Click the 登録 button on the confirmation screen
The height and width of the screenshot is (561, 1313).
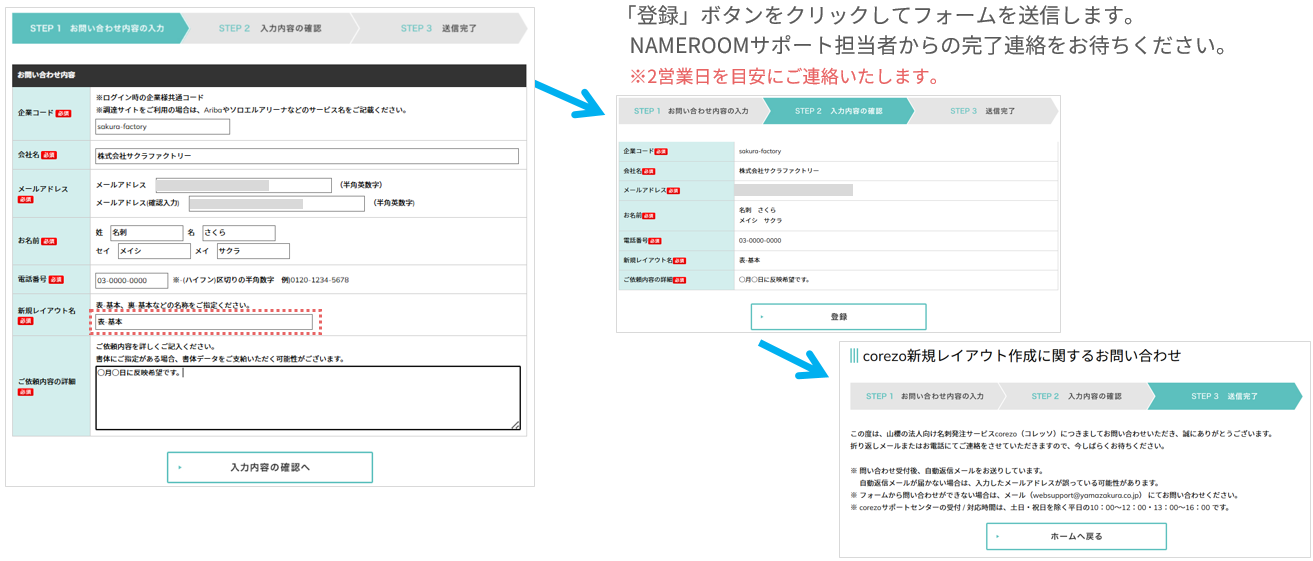pos(838,316)
